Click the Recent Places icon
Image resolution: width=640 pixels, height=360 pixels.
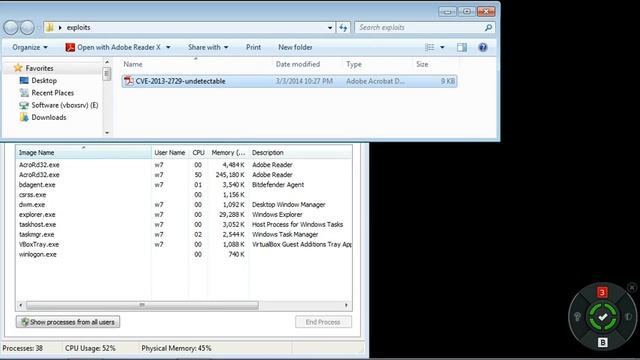(24, 93)
